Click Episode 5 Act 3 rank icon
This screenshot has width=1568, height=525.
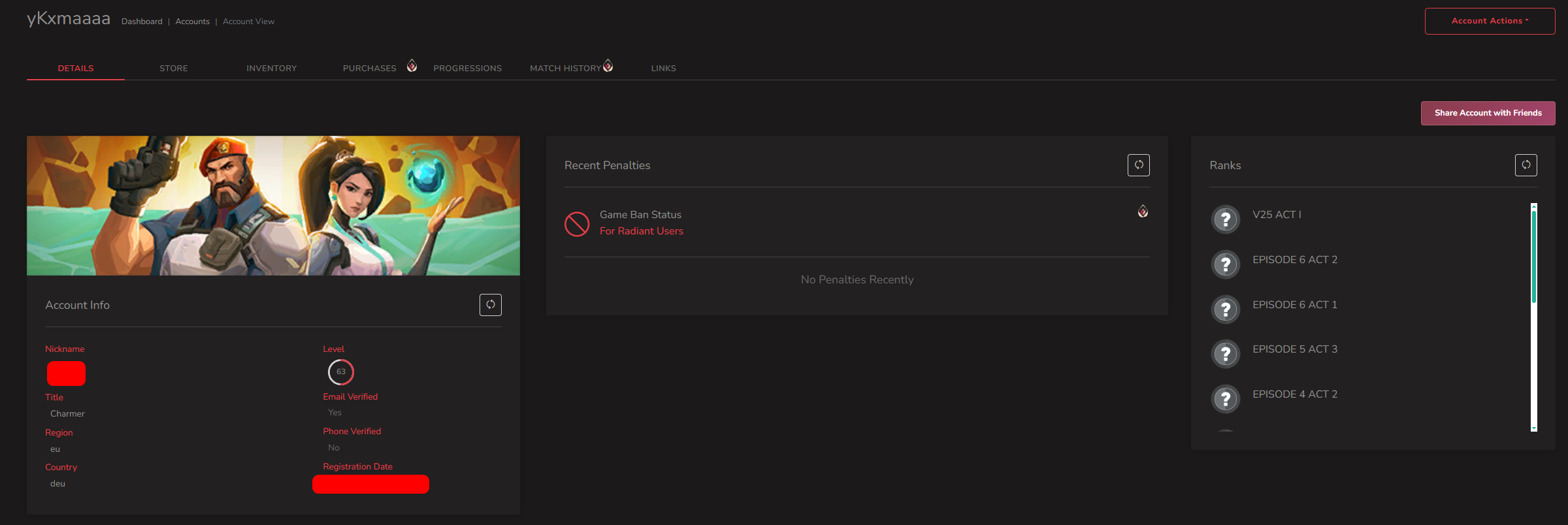pos(1226,354)
